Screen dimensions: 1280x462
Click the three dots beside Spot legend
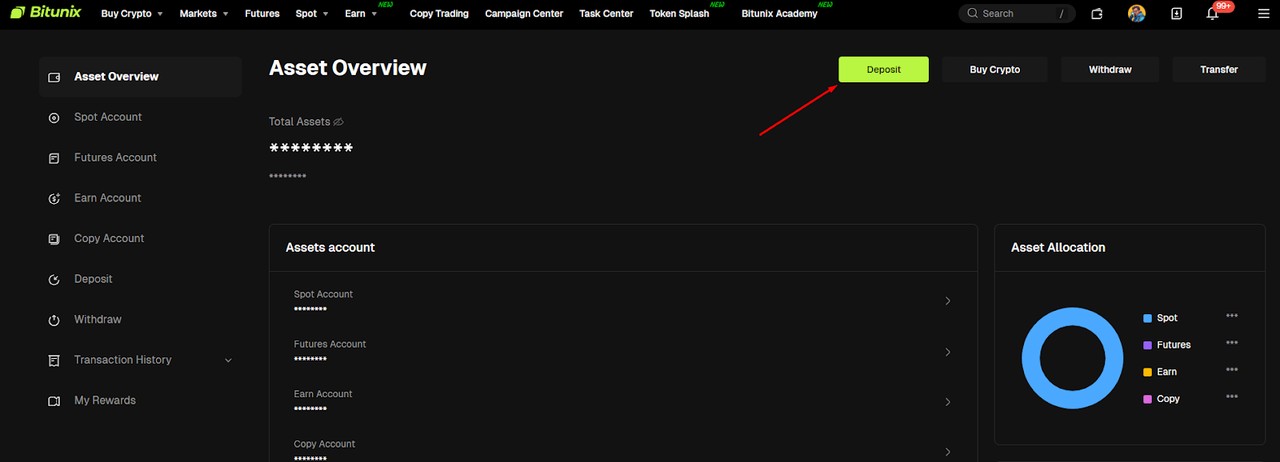(x=1231, y=316)
